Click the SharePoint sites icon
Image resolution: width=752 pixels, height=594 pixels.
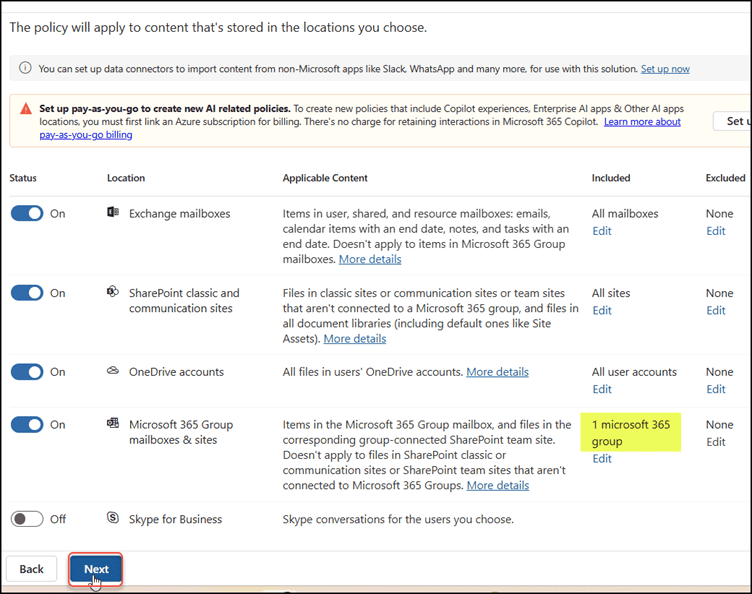click(x=113, y=291)
